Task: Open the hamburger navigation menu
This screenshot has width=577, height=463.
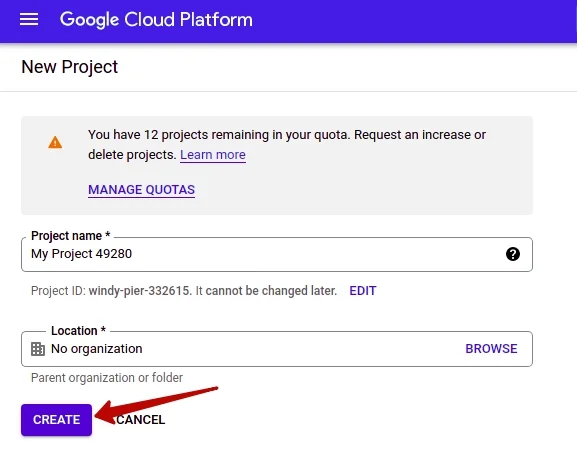Action: pos(29,20)
